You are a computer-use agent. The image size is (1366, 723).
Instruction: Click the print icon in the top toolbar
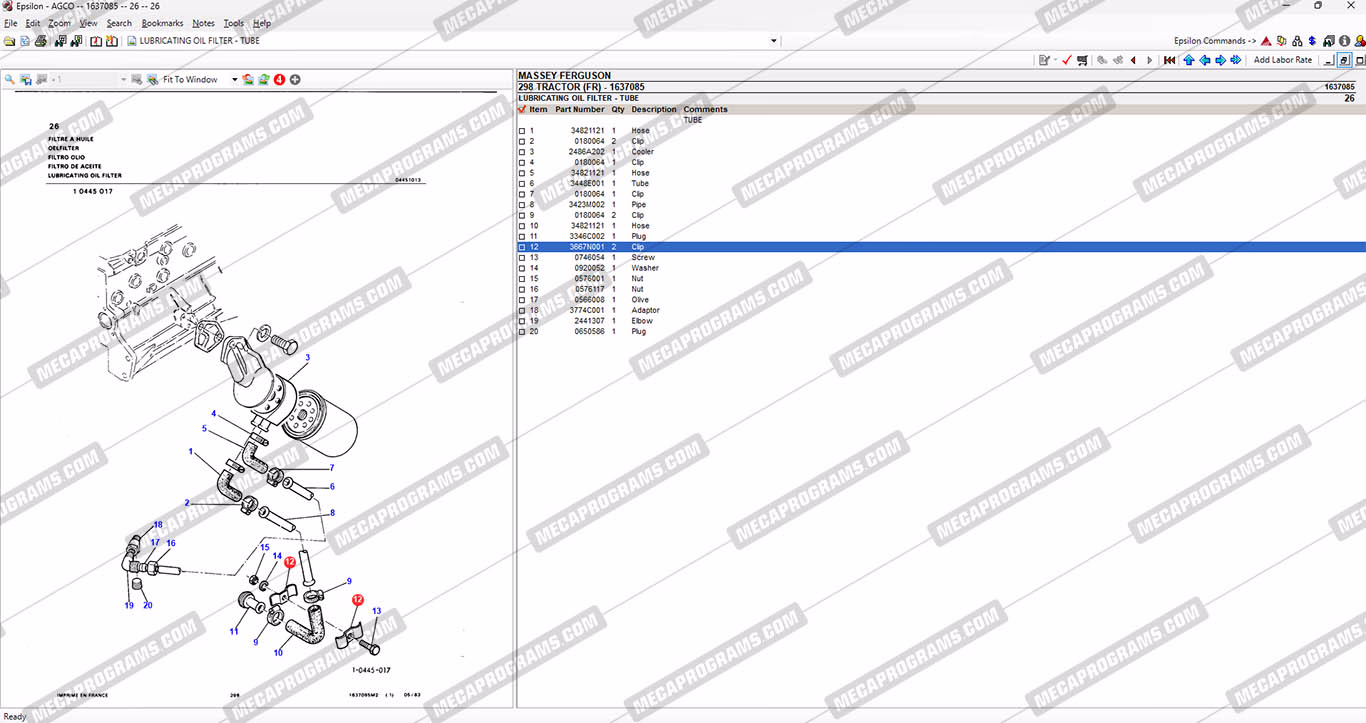click(41, 41)
